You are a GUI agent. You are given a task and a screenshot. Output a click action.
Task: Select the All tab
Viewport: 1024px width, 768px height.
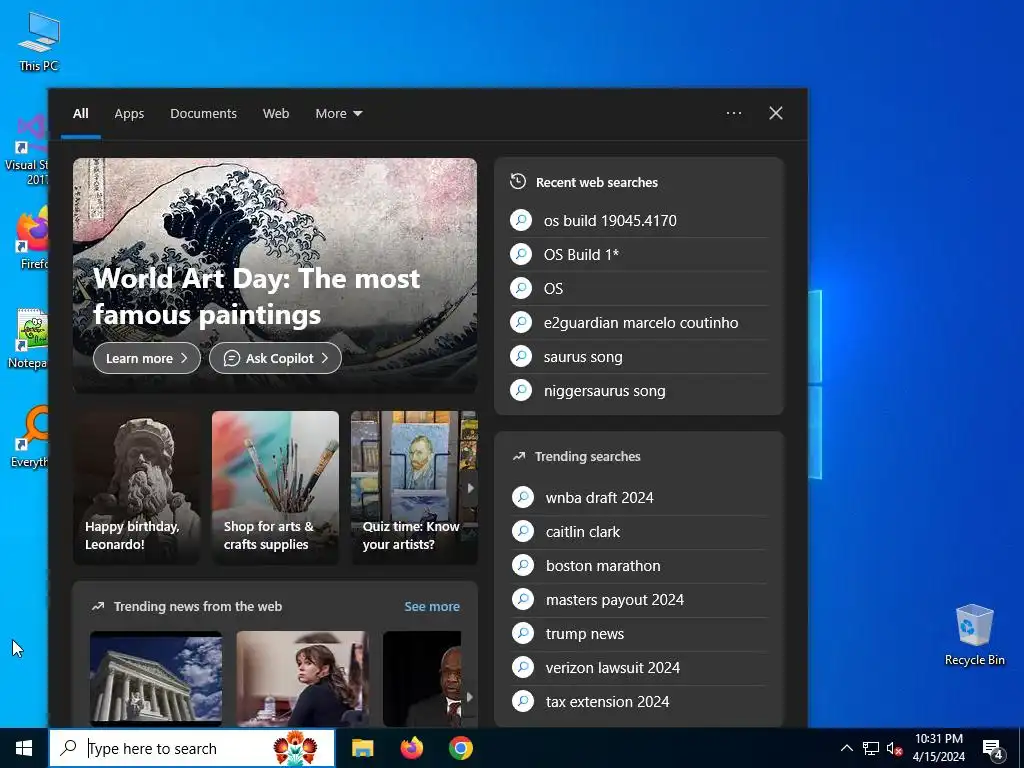[x=80, y=114]
